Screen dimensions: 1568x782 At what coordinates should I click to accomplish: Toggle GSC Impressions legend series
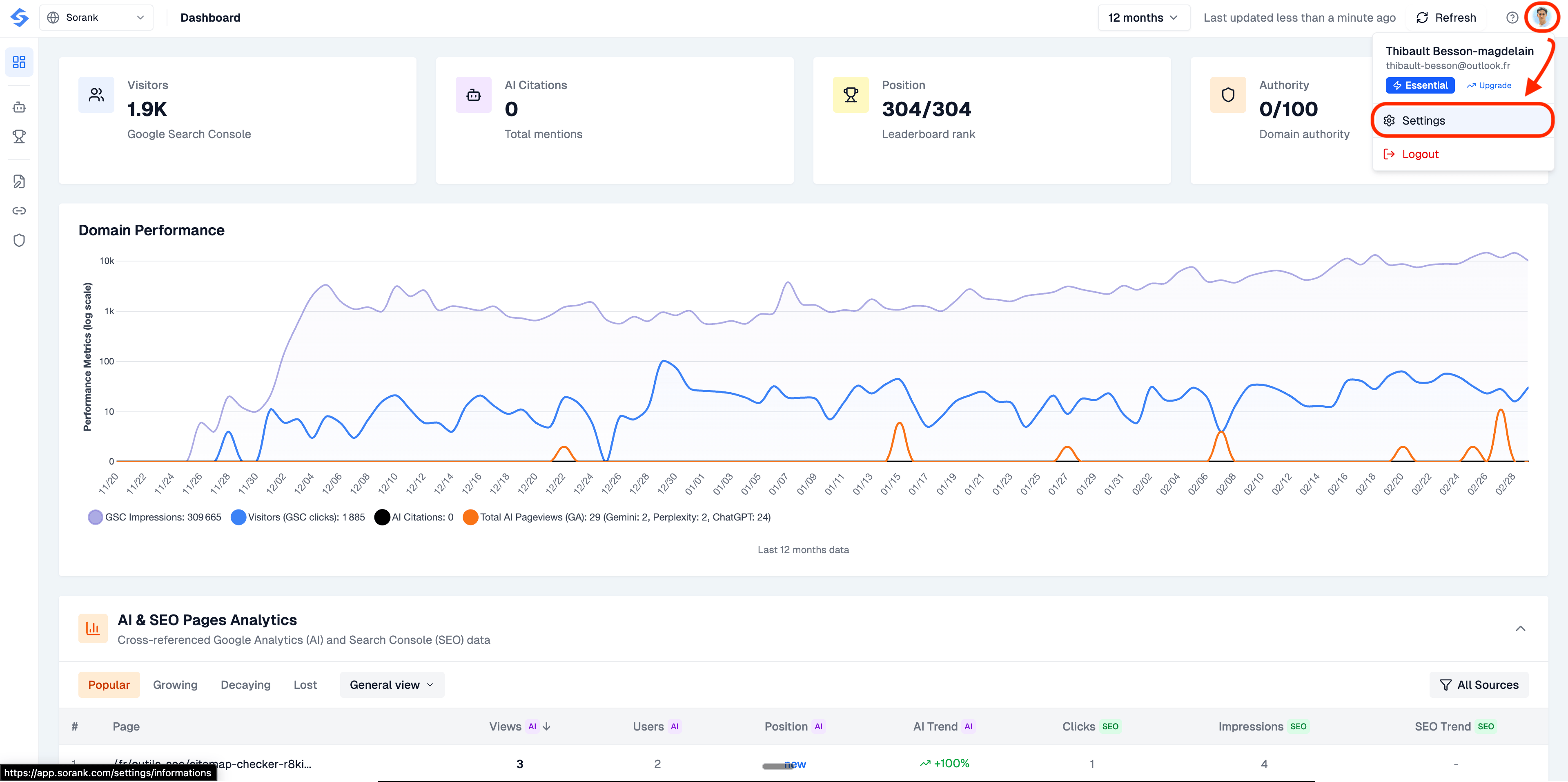[155, 517]
